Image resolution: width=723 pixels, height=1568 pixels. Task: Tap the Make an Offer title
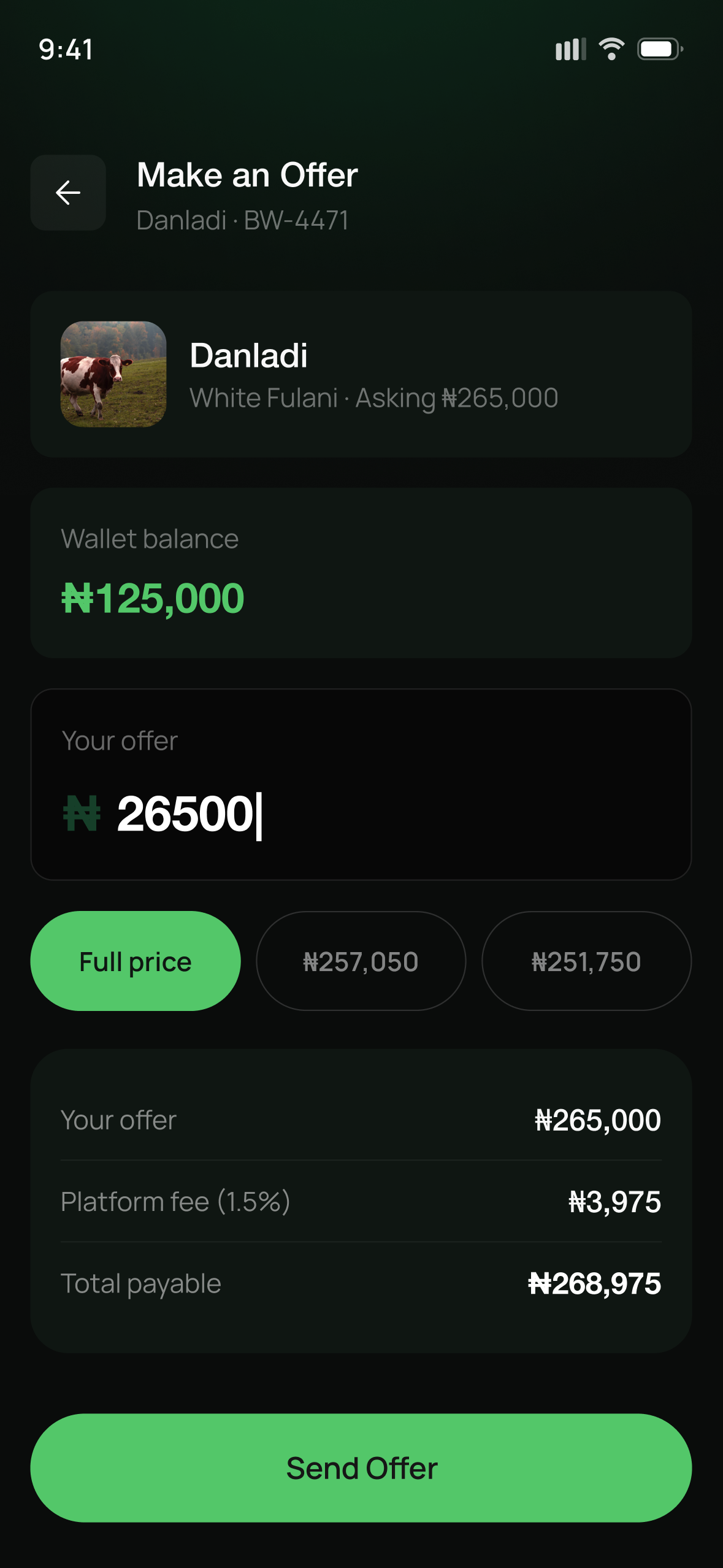247,175
